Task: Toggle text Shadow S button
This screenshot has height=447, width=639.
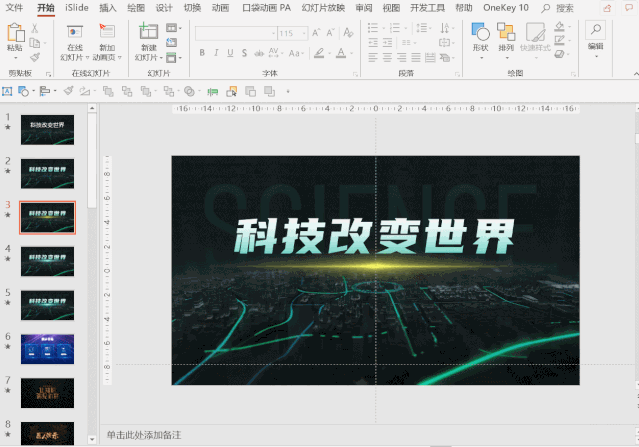Action: tap(244, 53)
